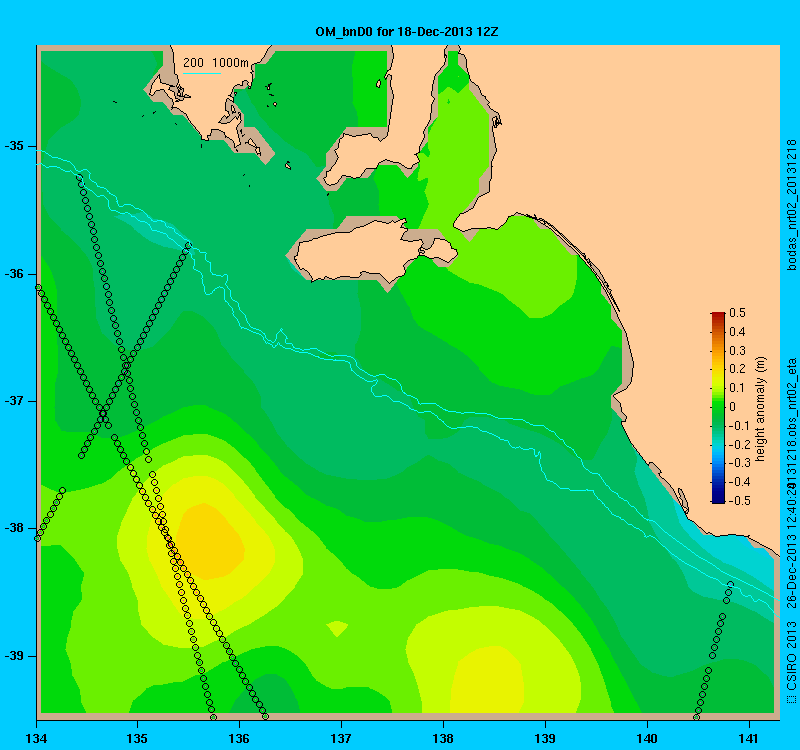The image size is (800, 750).
Task: Click the -0.1 colorbar tick label
Action: (738, 426)
